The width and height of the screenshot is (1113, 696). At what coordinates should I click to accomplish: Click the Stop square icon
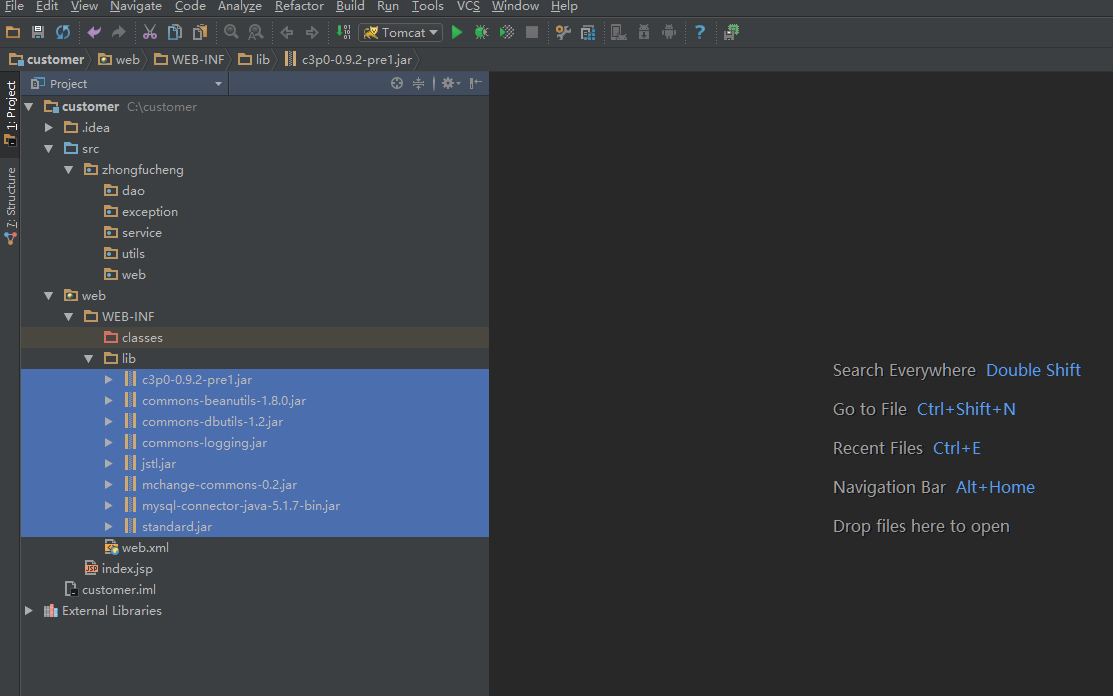(532, 33)
